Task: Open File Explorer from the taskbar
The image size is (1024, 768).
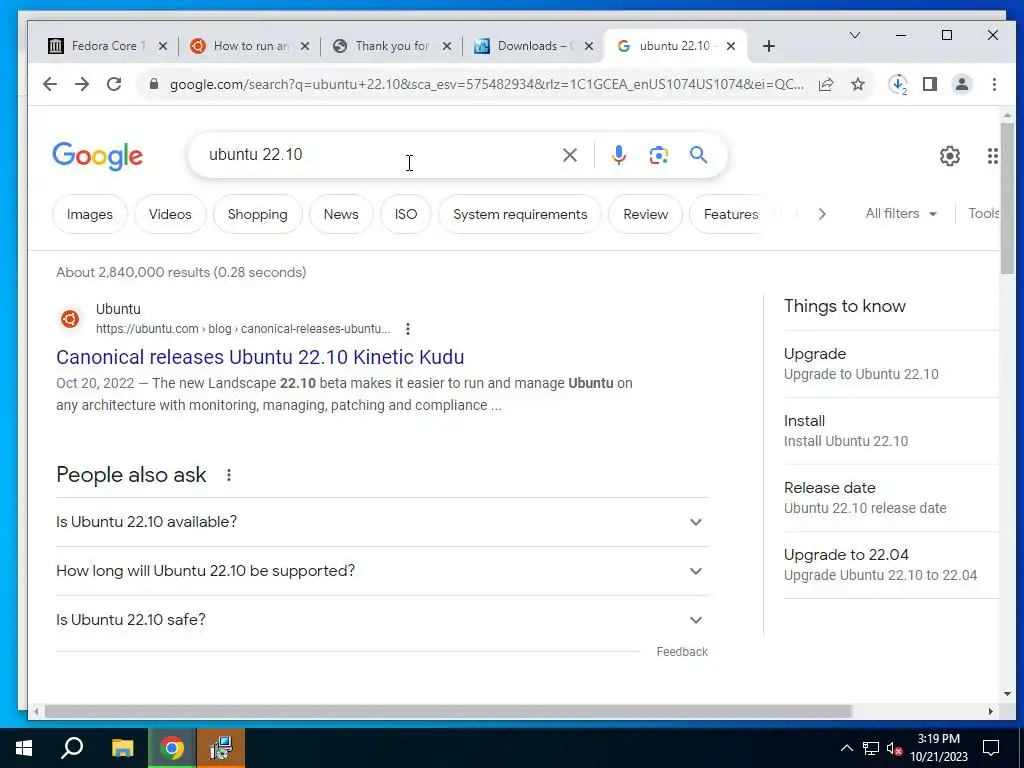Action: [x=122, y=748]
